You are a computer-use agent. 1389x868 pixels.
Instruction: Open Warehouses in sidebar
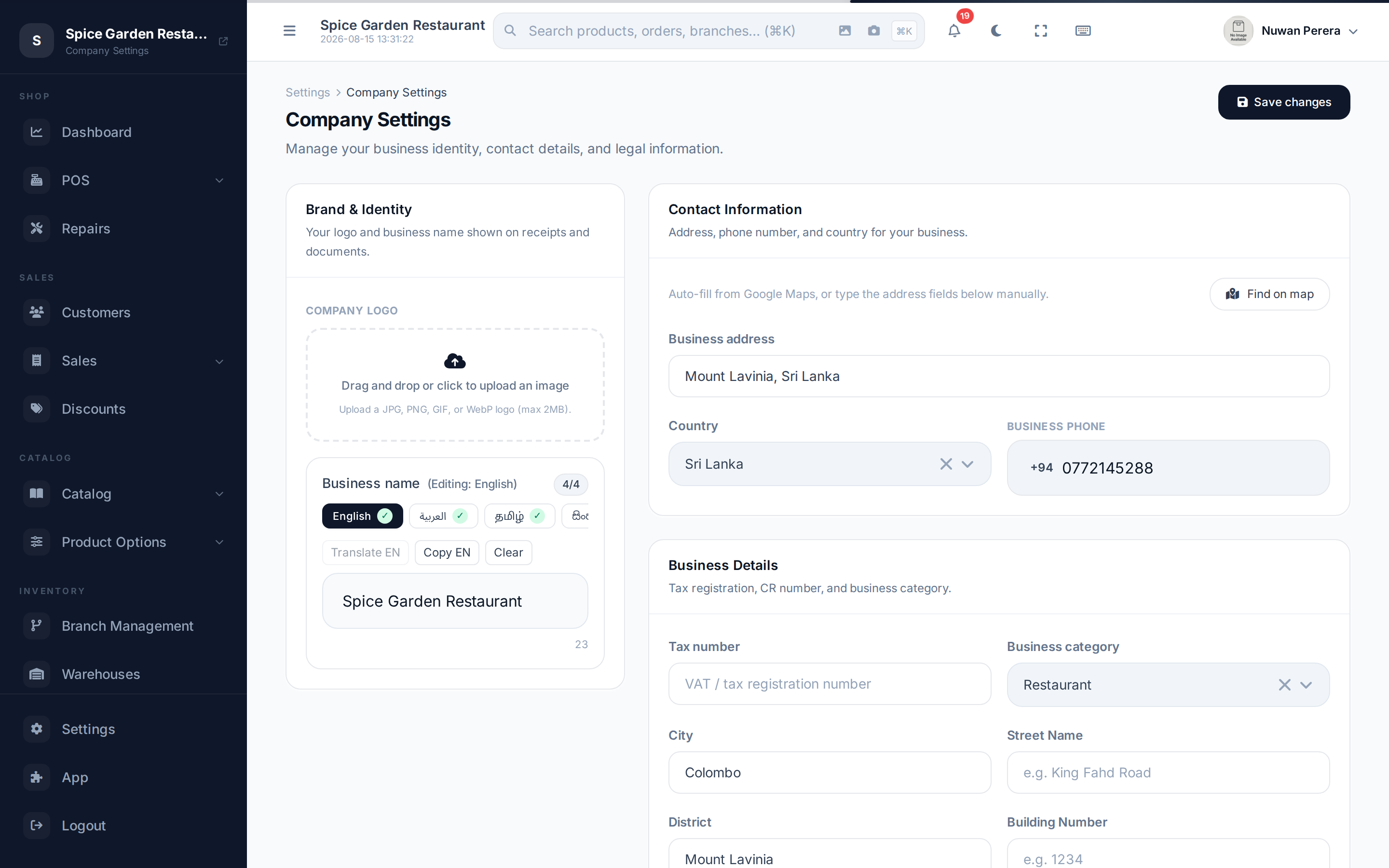[123, 674]
